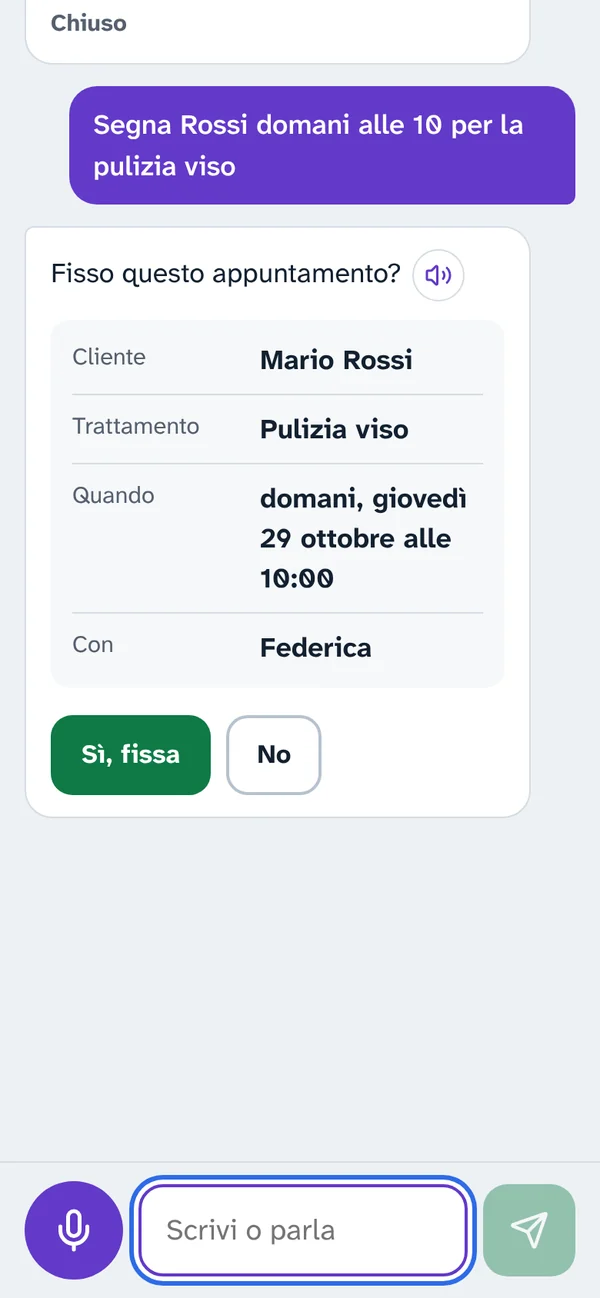The width and height of the screenshot is (600, 1298).
Task: Click the 10:00 appointment time
Action: [297, 578]
